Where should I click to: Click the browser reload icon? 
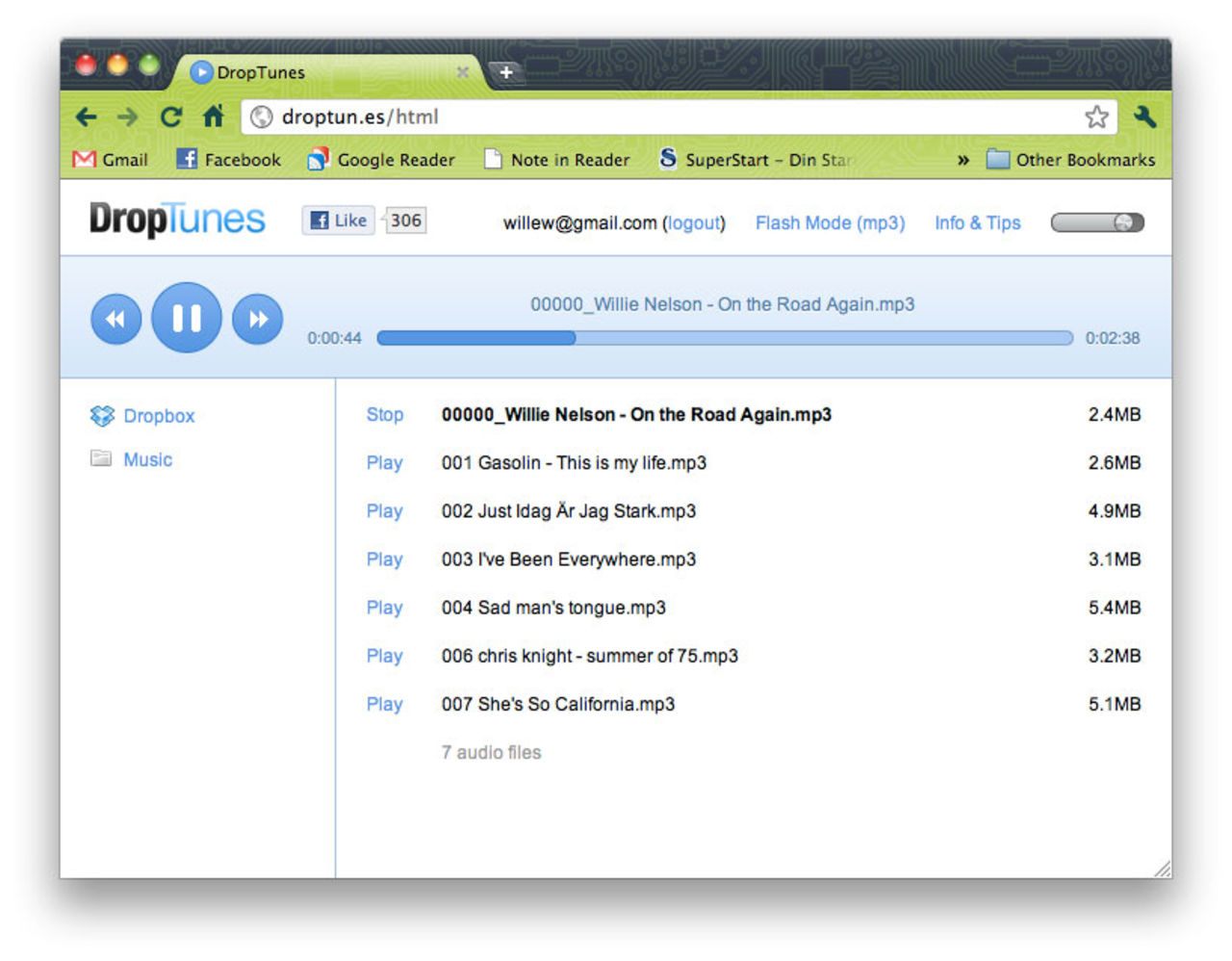[170, 117]
